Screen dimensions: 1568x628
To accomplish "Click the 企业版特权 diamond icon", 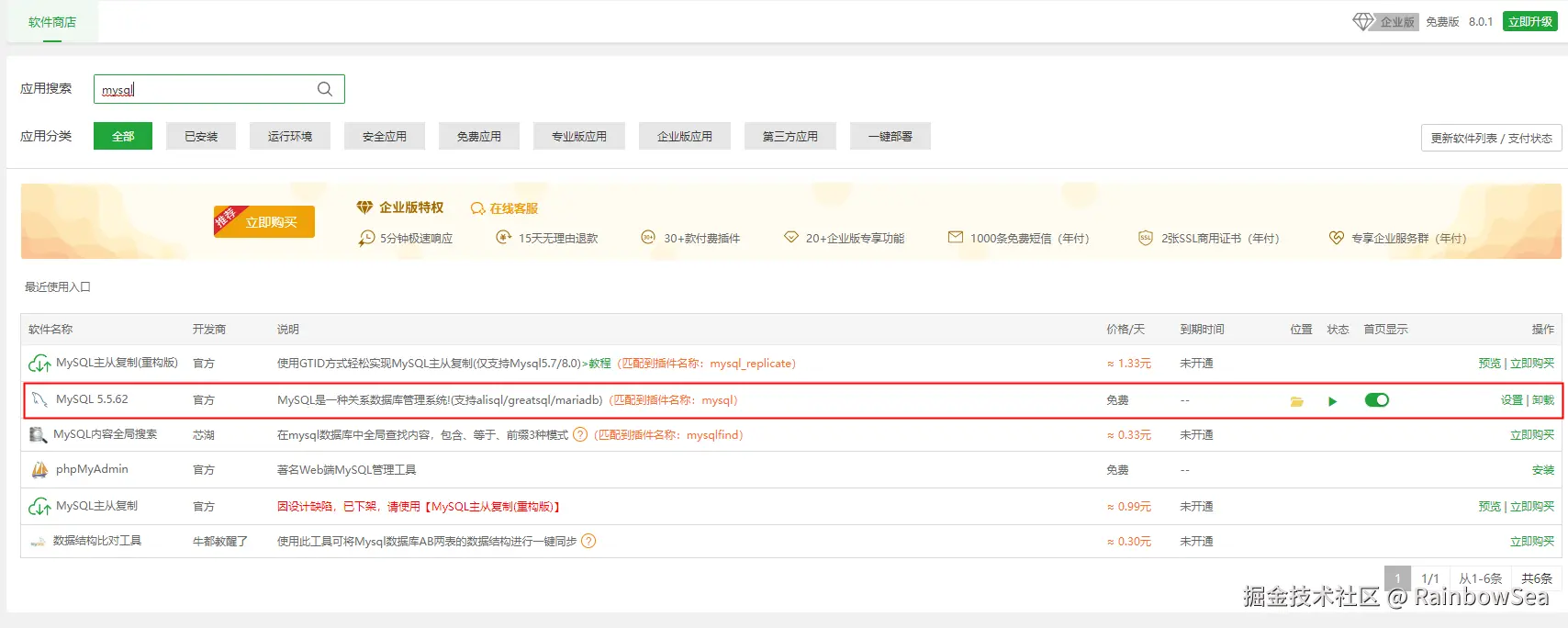I will [x=364, y=207].
